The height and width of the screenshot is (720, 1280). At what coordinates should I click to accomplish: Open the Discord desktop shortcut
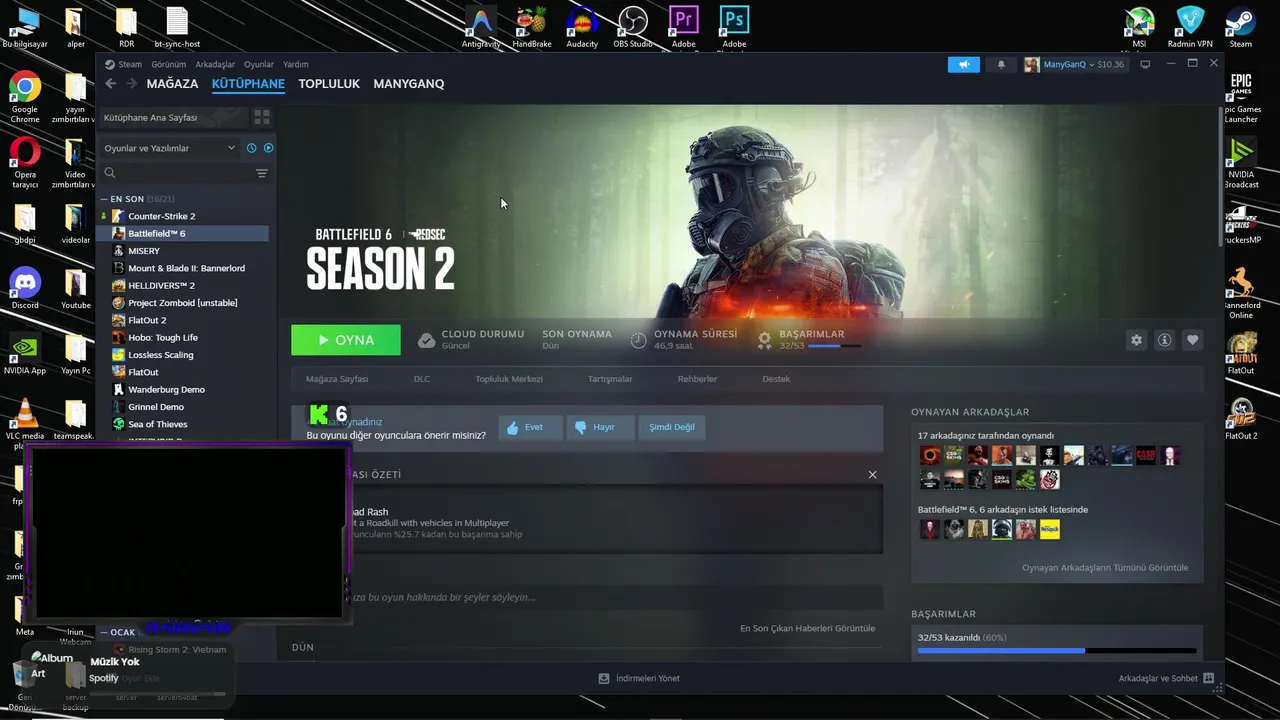pos(25,290)
